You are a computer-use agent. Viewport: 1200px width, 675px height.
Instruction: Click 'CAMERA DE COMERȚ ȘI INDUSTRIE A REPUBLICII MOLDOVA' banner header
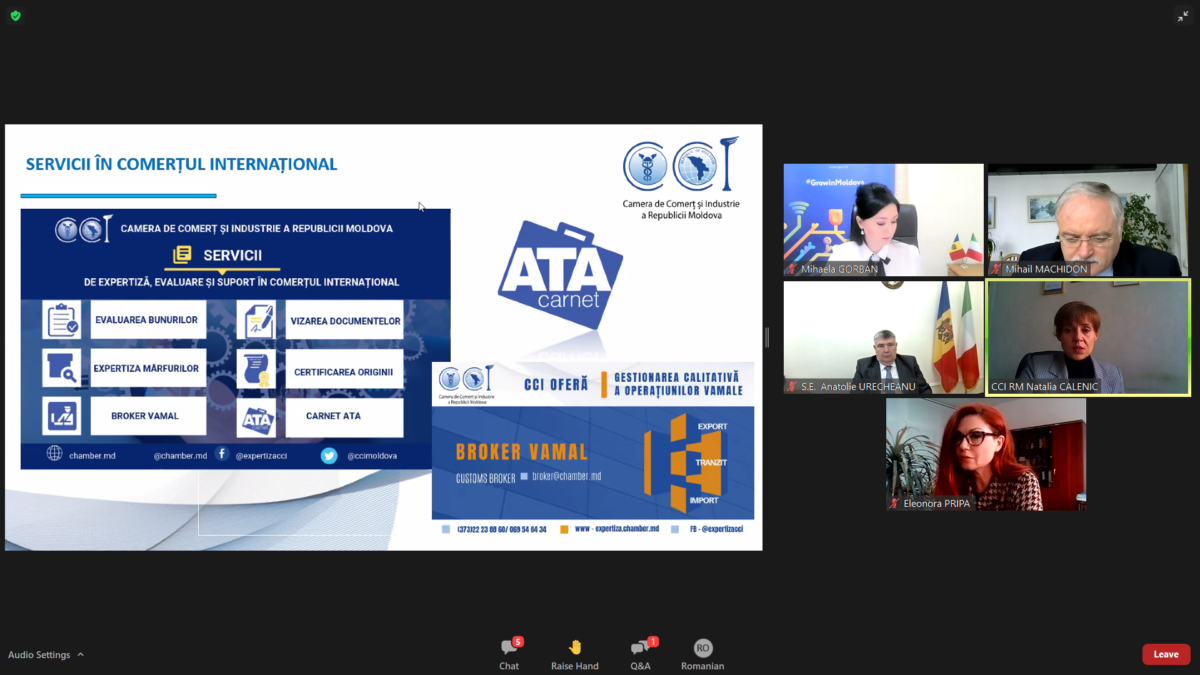pos(257,228)
